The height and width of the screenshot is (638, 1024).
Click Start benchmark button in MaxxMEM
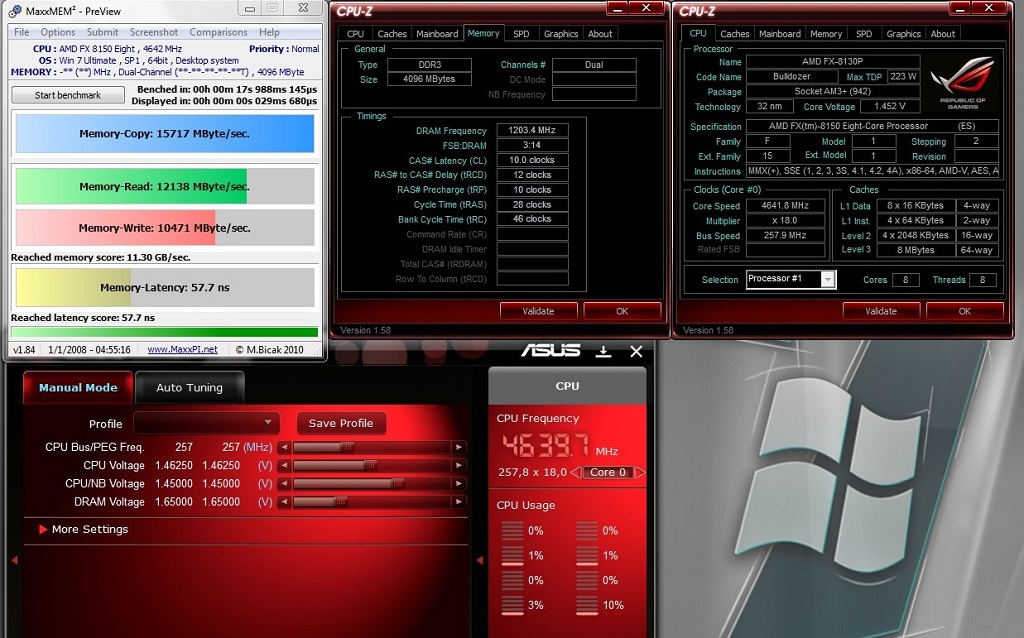tap(68, 95)
